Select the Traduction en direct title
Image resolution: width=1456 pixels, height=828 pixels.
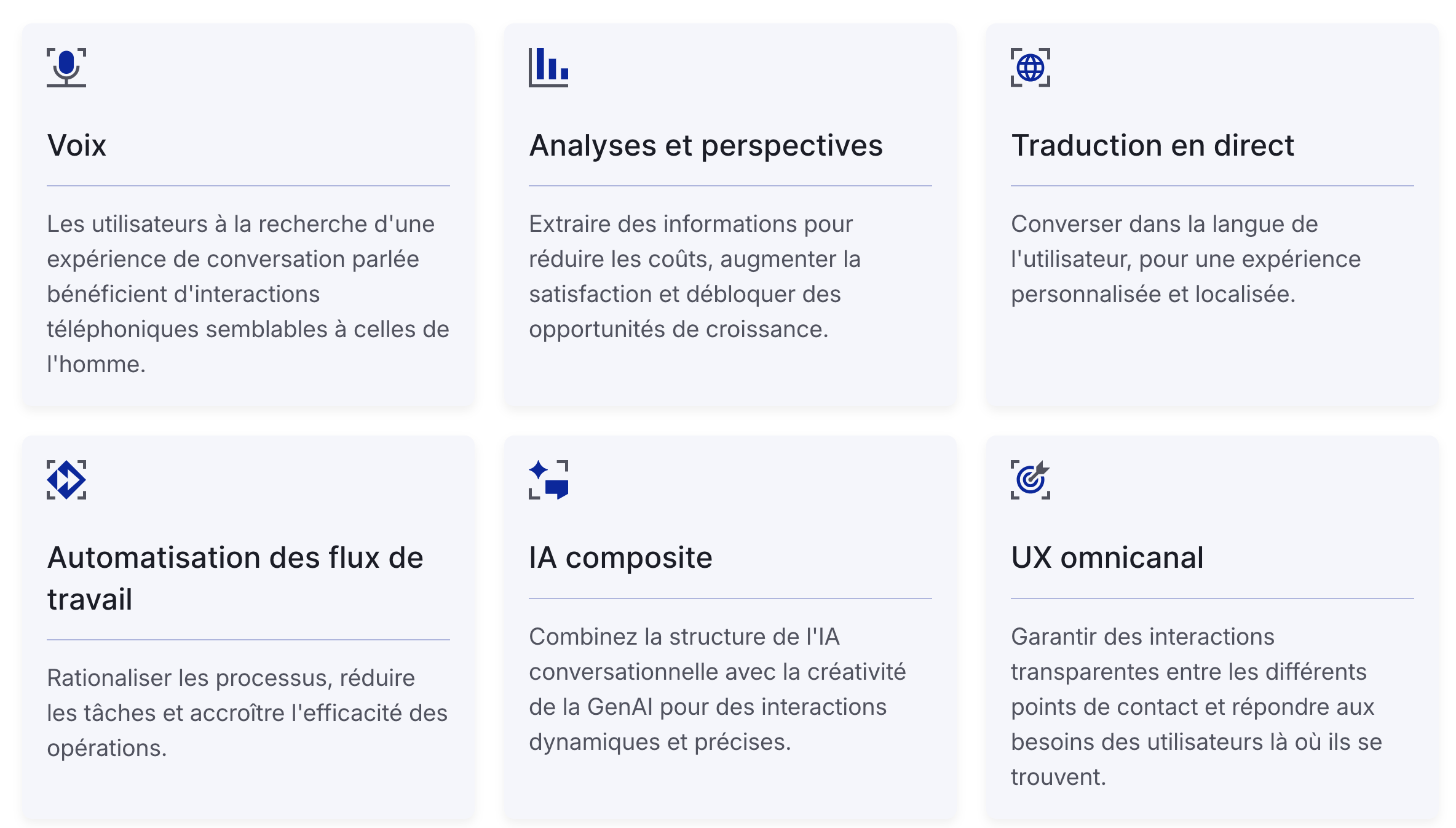1153,146
